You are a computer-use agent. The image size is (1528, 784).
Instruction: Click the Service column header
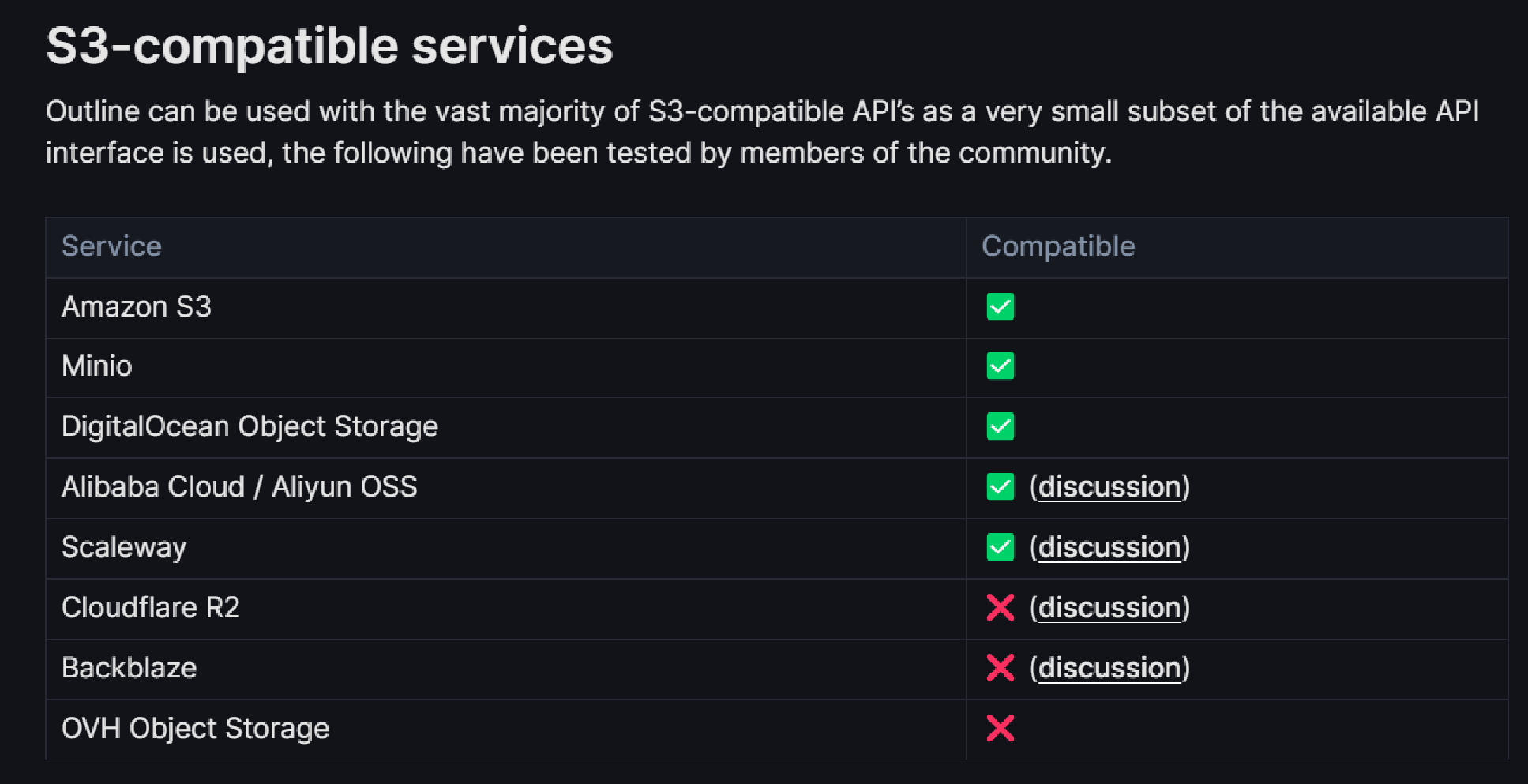click(111, 246)
